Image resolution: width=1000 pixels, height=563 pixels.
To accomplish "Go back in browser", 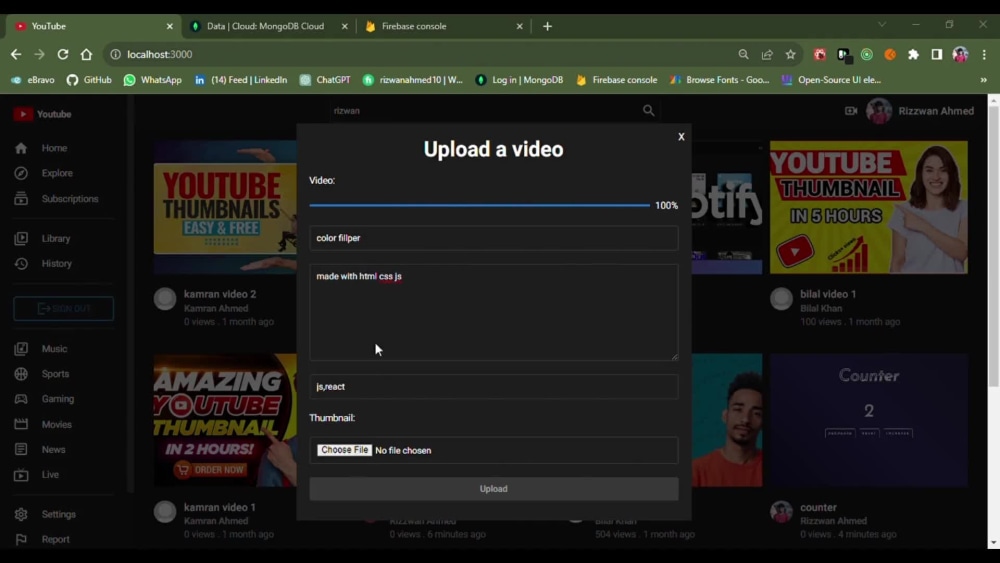I will (x=16, y=55).
